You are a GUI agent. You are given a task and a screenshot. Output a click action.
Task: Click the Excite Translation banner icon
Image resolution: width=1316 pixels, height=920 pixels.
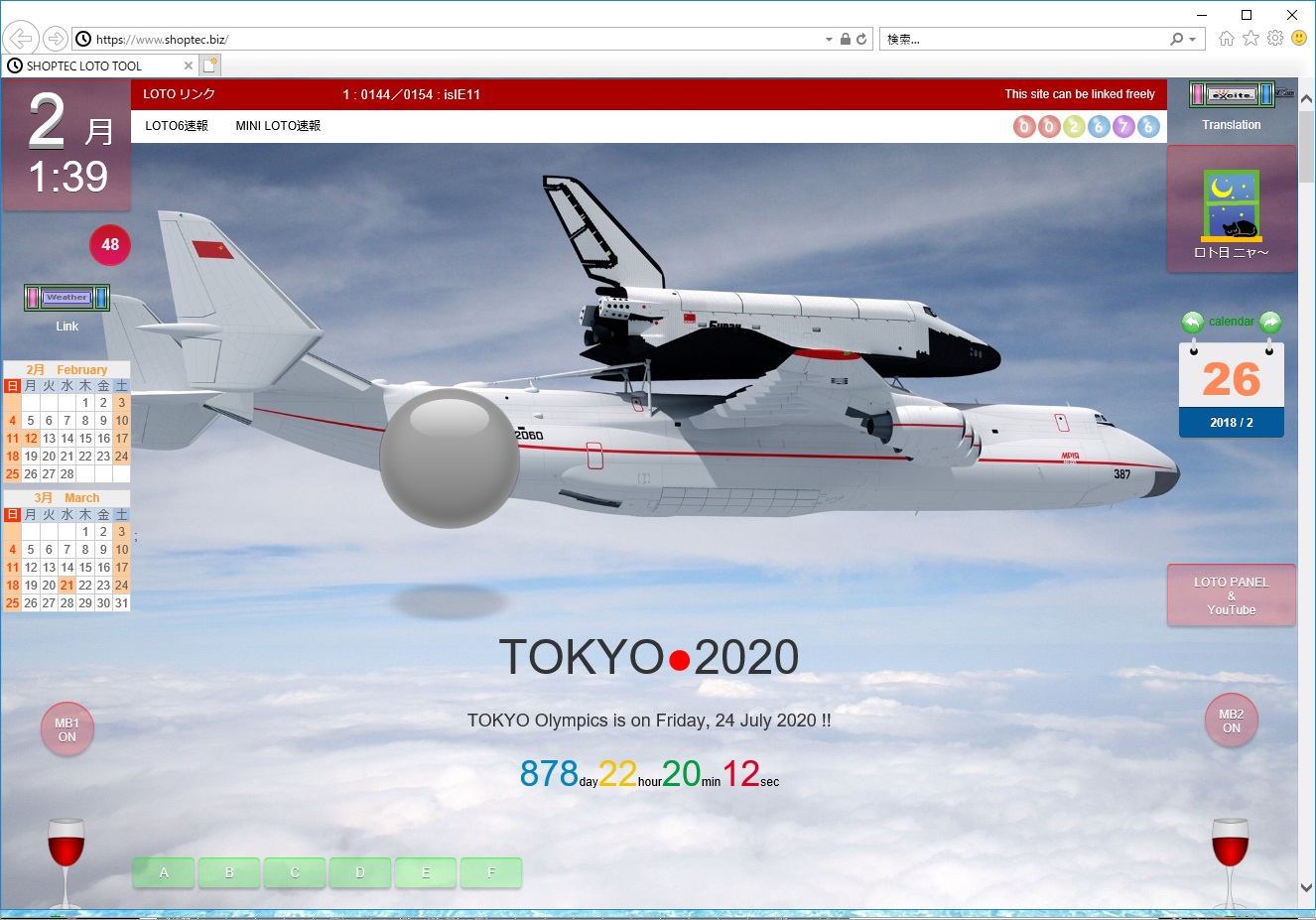(1232, 95)
